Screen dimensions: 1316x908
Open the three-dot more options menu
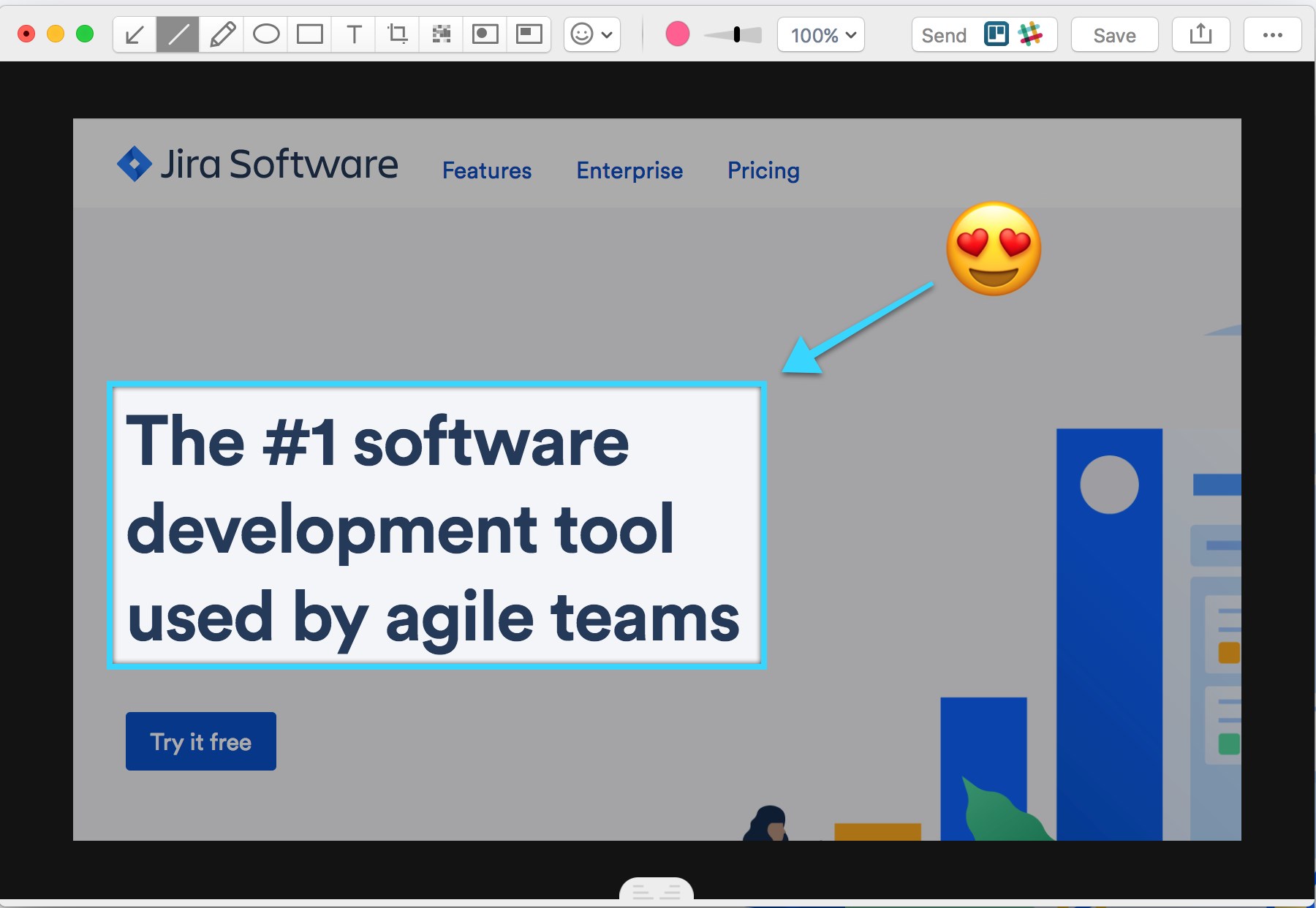[x=1272, y=35]
